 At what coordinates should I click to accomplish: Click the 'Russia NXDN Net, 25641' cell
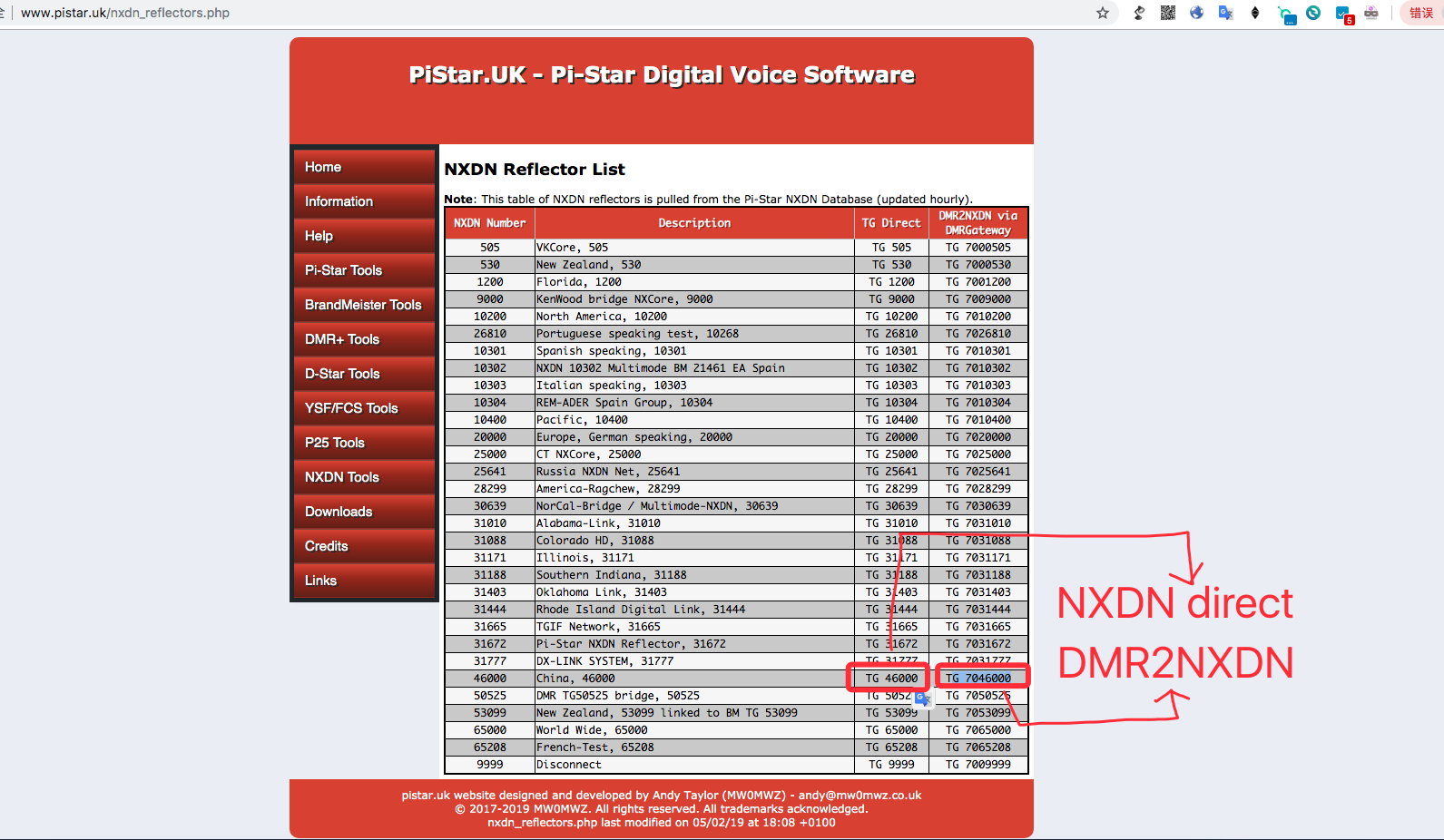[x=694, y=472]
